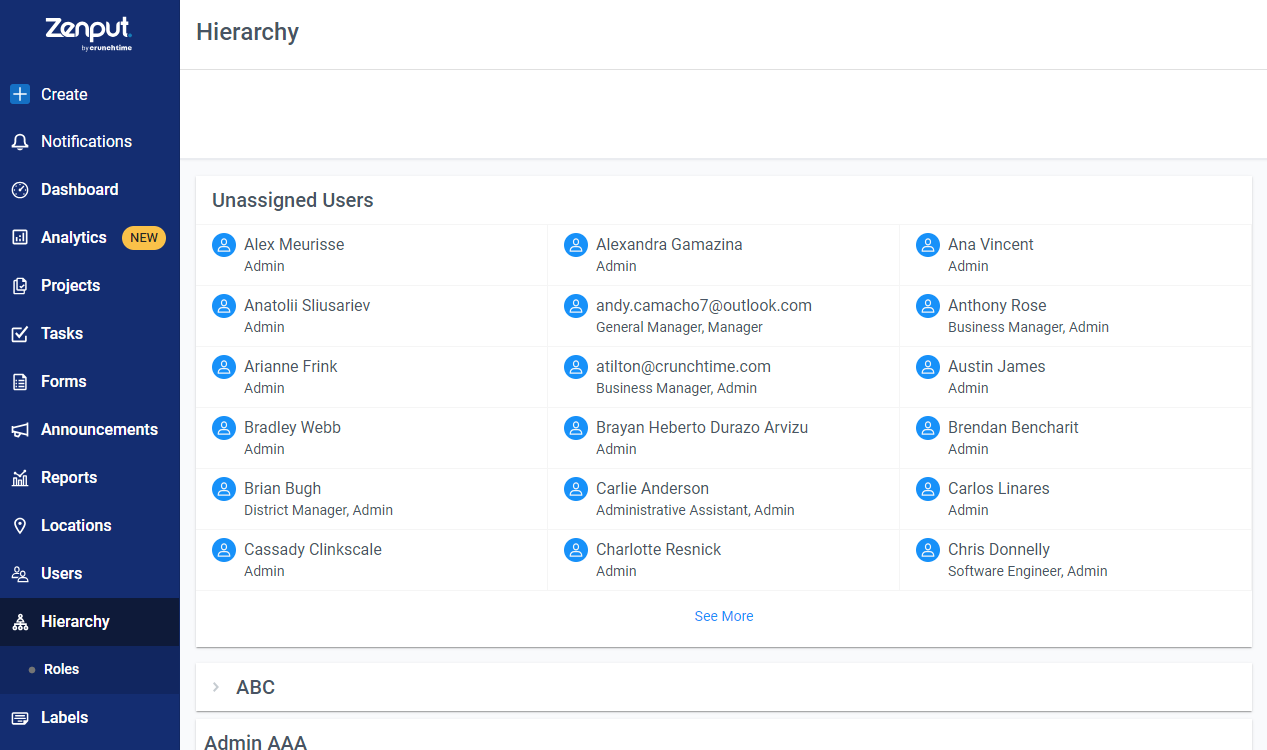Click the Locations pin icon

pos(20,526)
